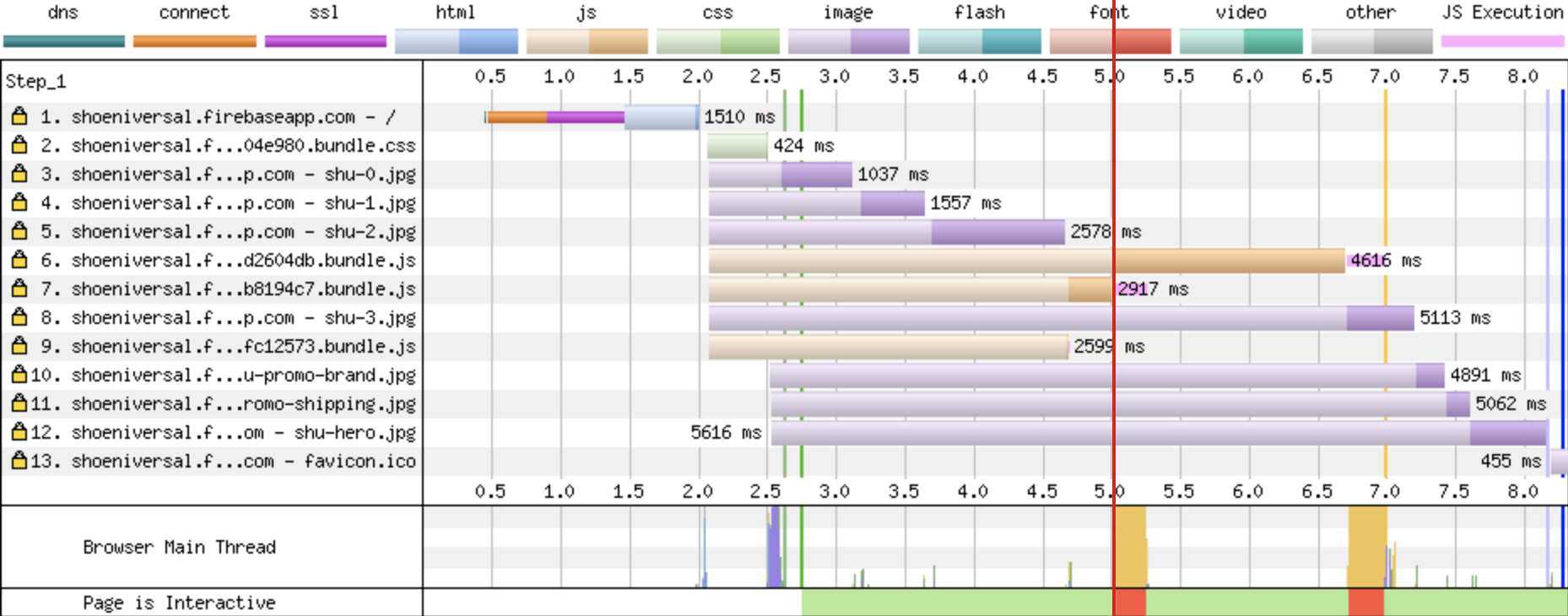
Task: Click the js legend color bar
Action: pyautogui.click(x=587, y=41)
